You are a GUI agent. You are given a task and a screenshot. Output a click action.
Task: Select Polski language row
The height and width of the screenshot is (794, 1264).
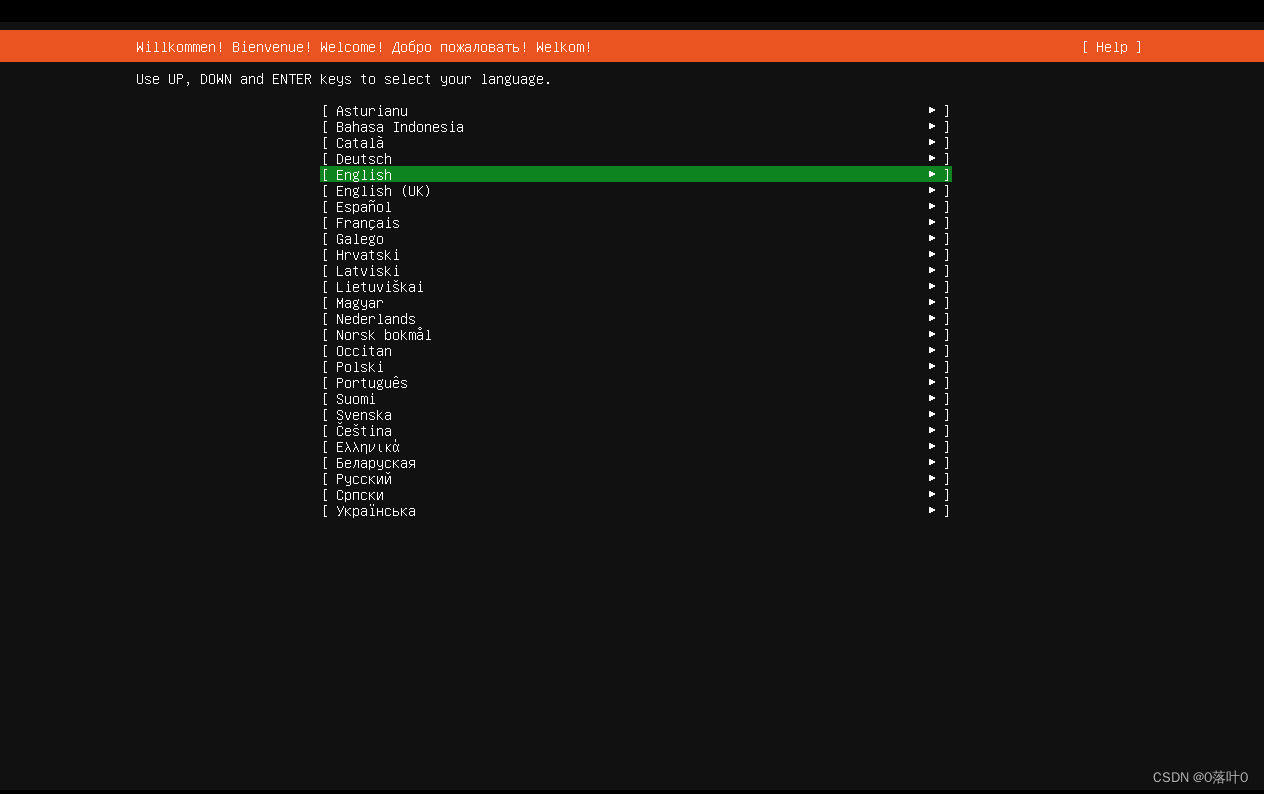click(x=635, y=367)
